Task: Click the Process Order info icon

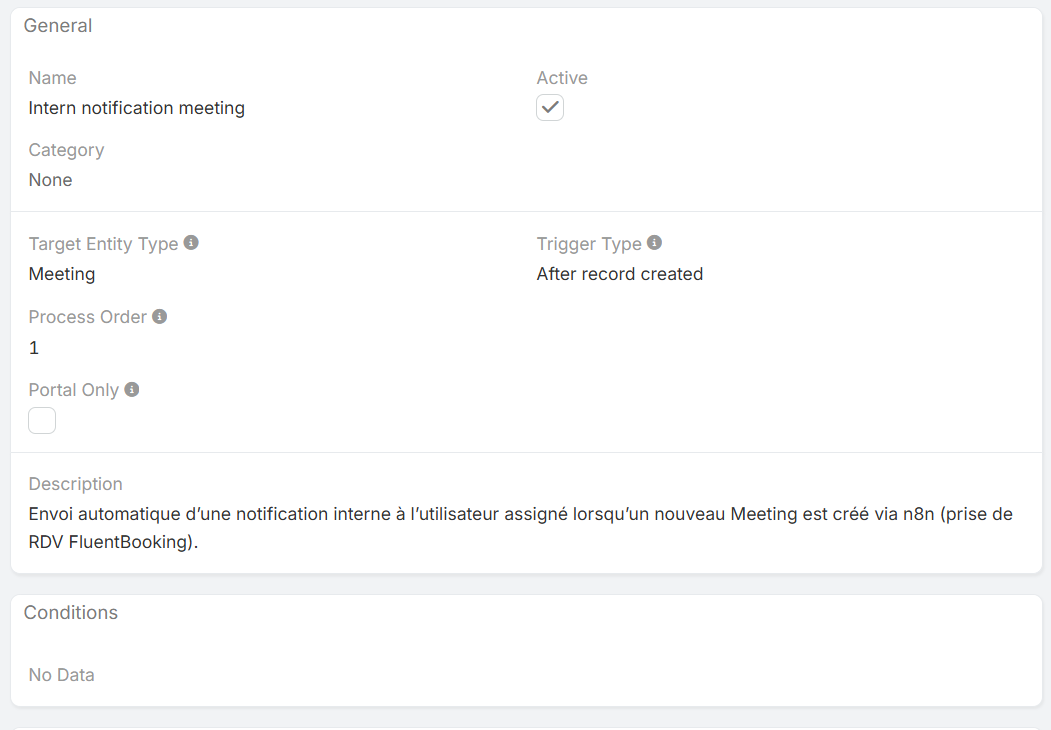Action: click(x=159, y=317)
